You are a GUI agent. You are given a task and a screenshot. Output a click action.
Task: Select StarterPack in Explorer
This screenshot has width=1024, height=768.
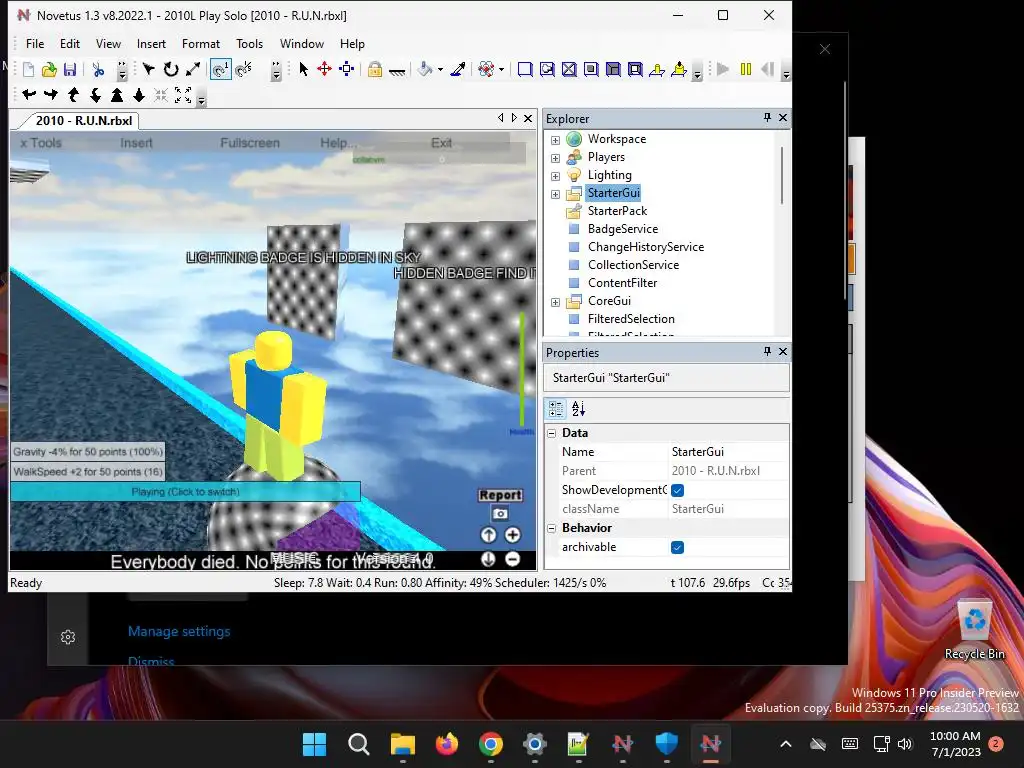[x=617, y=211]
